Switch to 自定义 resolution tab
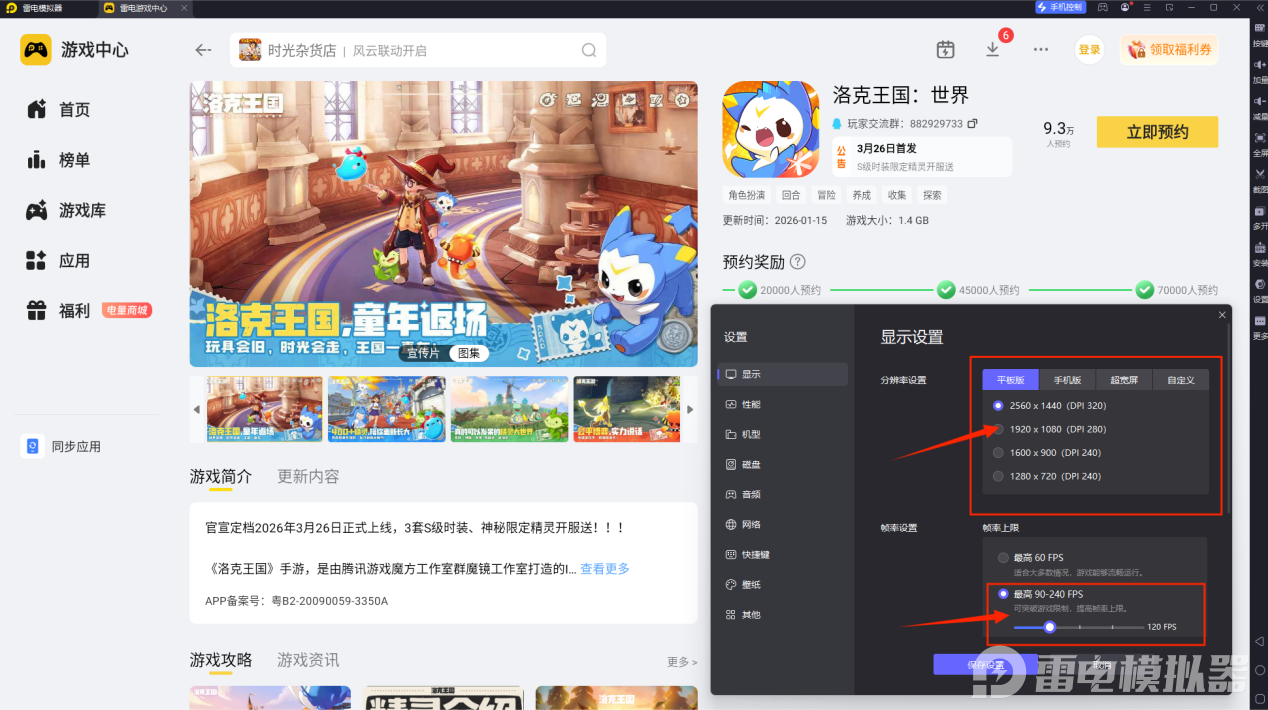Screen dimensions: 1268x710 [1181, 380]
